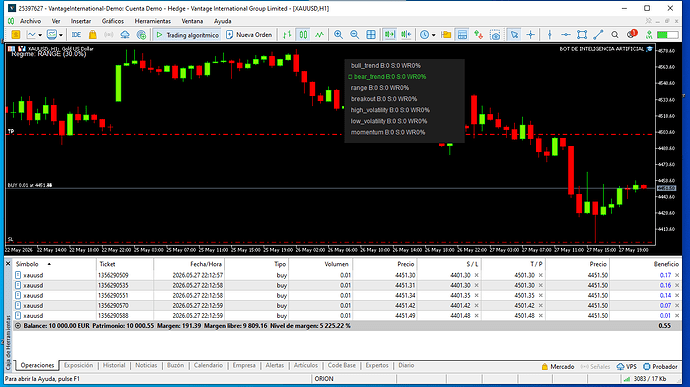
Task: Open the Market shopping bag icon
Action: click(92, 34)
